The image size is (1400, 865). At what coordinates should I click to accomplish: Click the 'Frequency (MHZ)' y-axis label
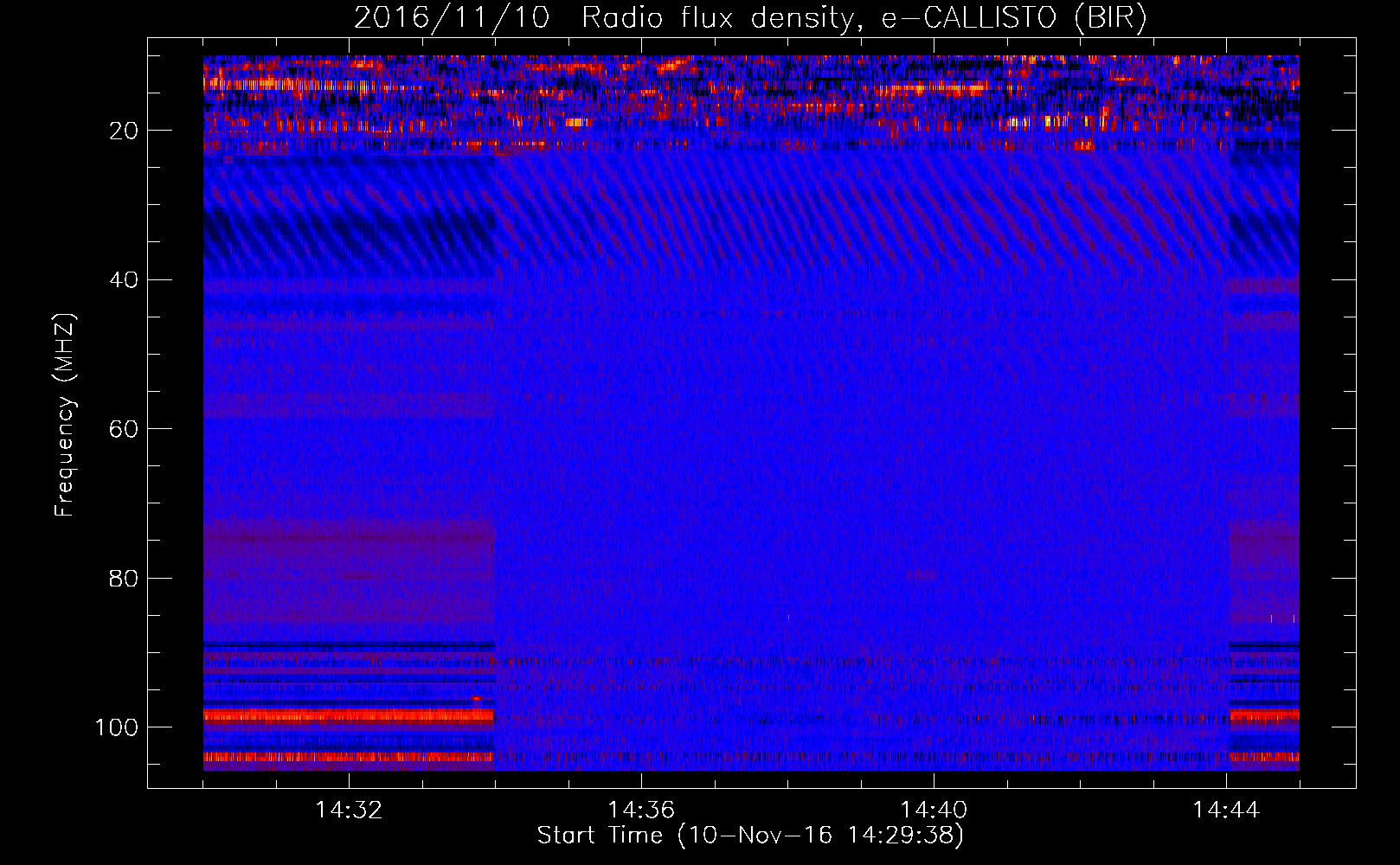pyautogui.click(x=65, y=414)
